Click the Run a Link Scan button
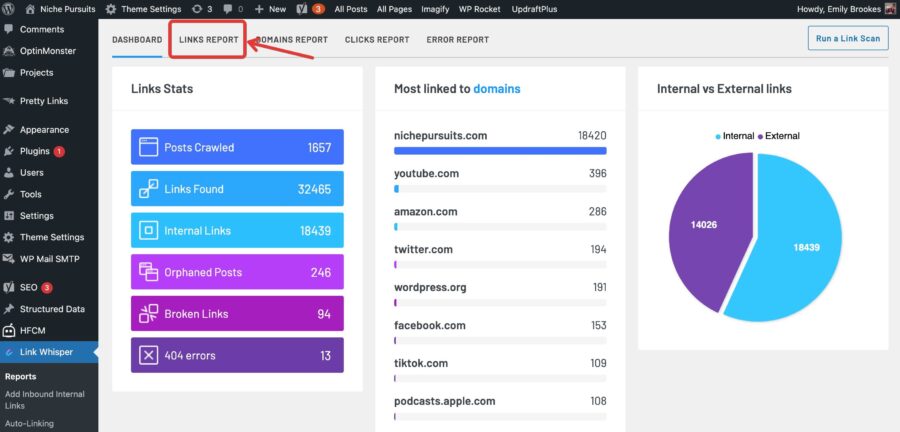This screenshot has height=432, width=900. (848, 38)
